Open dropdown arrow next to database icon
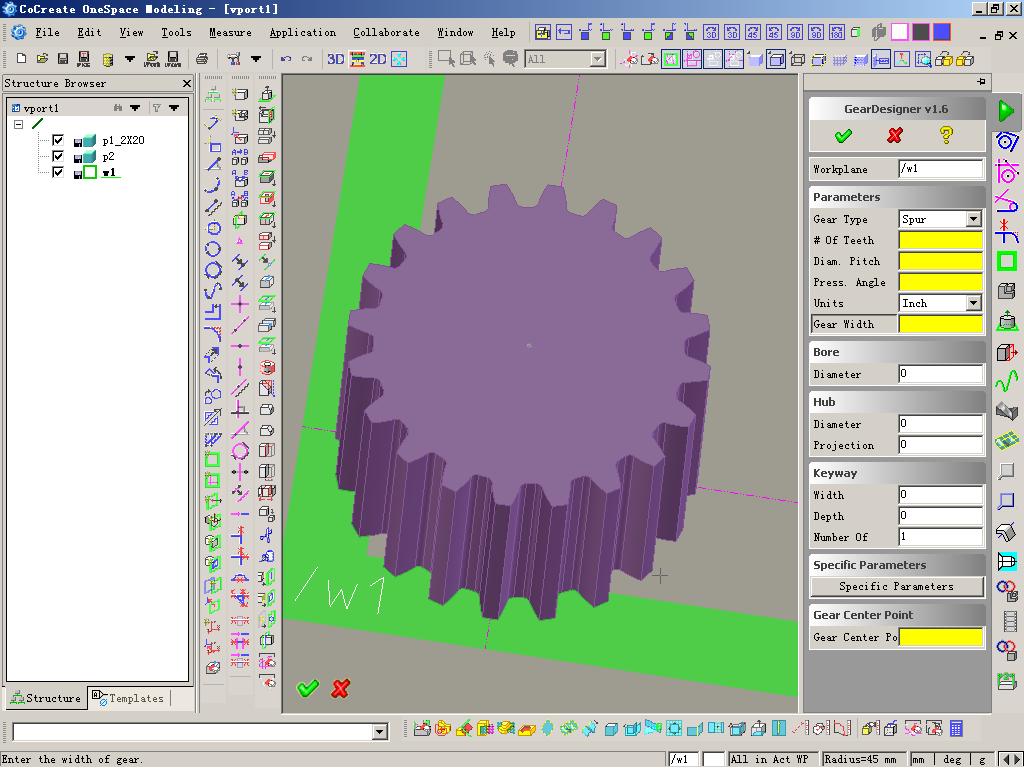The height and width of the screenshot is (768, 1024). click(130, 59)
